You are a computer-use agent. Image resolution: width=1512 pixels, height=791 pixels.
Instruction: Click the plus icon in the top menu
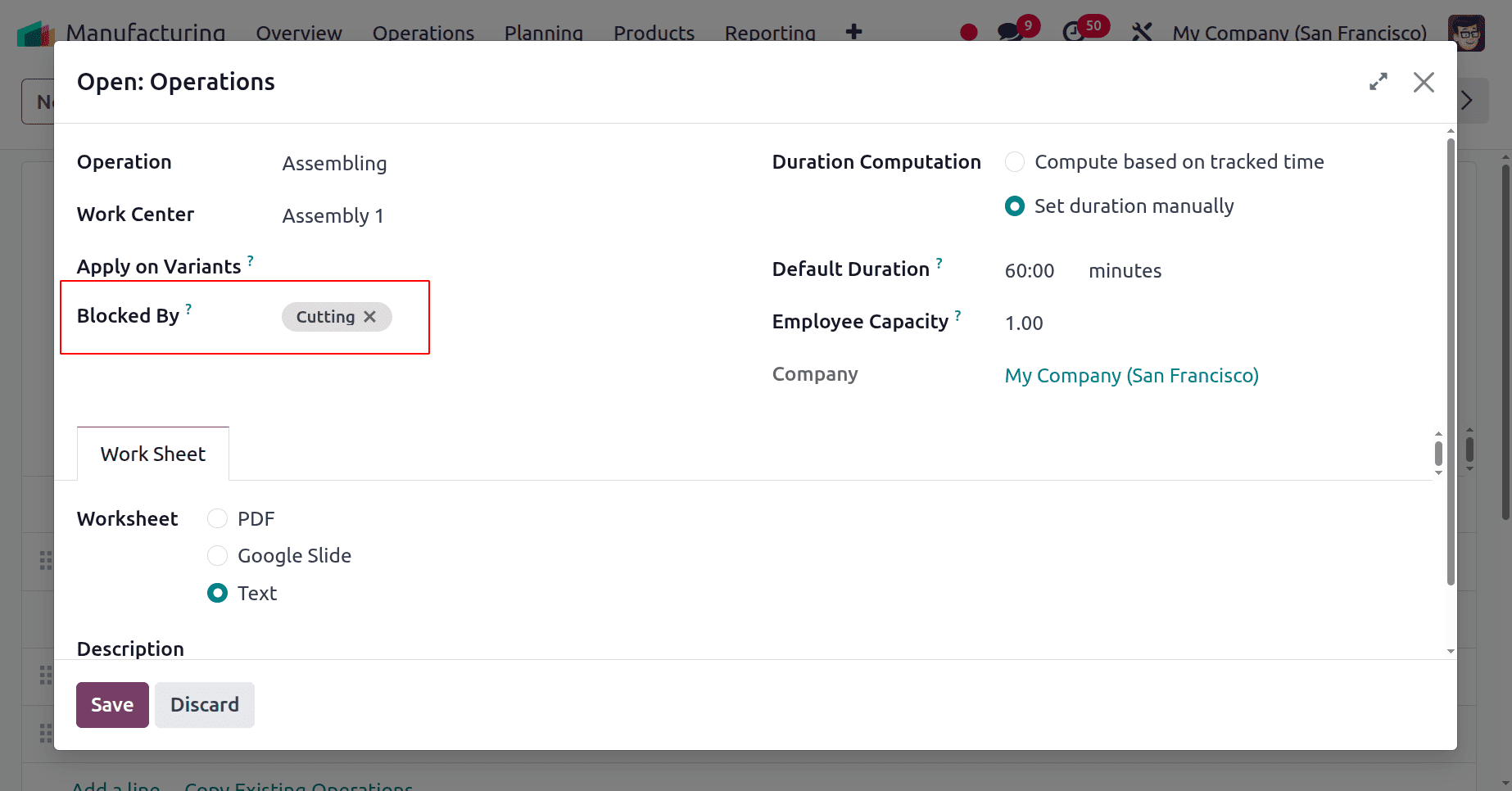coord(853,32)
